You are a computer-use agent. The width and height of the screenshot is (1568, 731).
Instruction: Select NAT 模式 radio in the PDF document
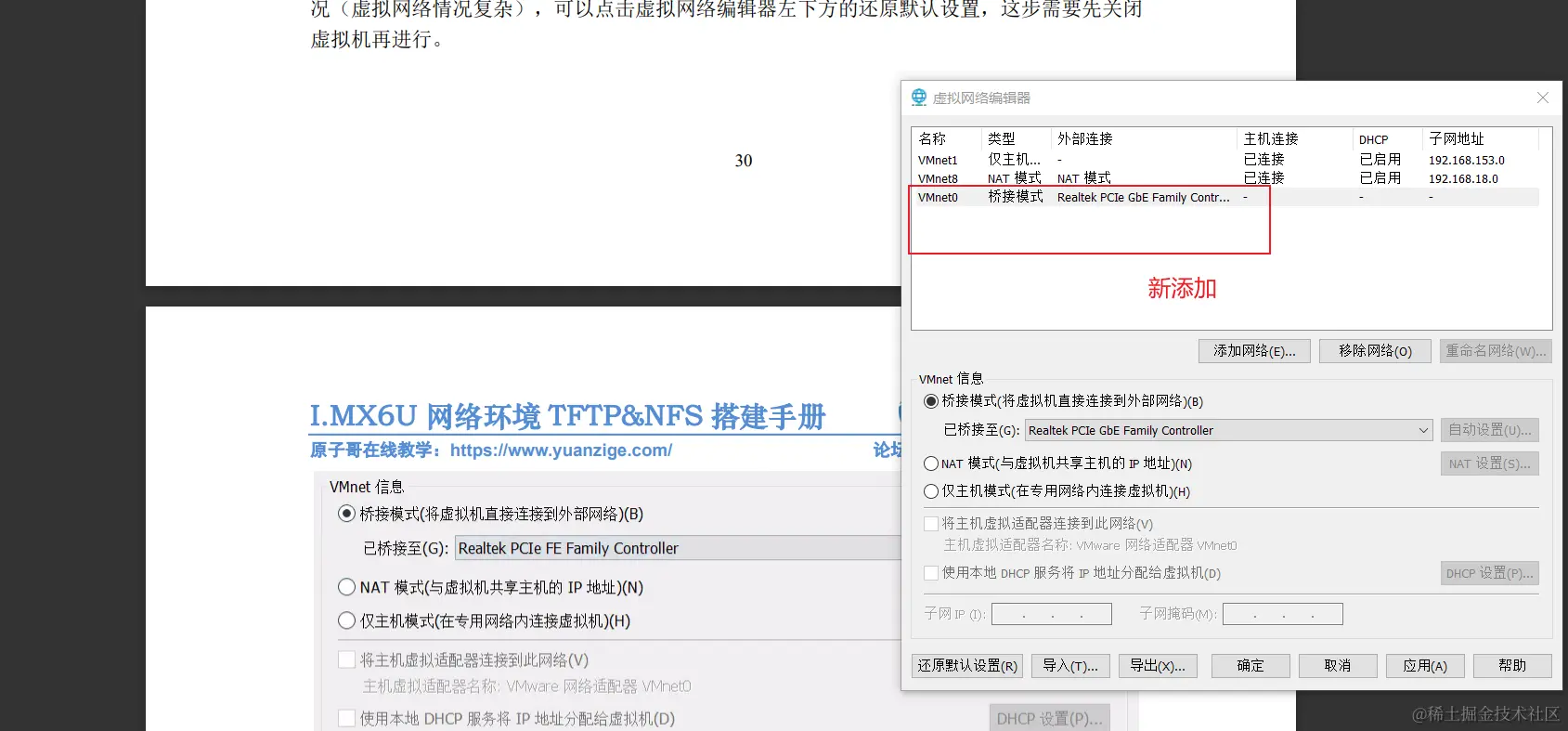point(347,587)
